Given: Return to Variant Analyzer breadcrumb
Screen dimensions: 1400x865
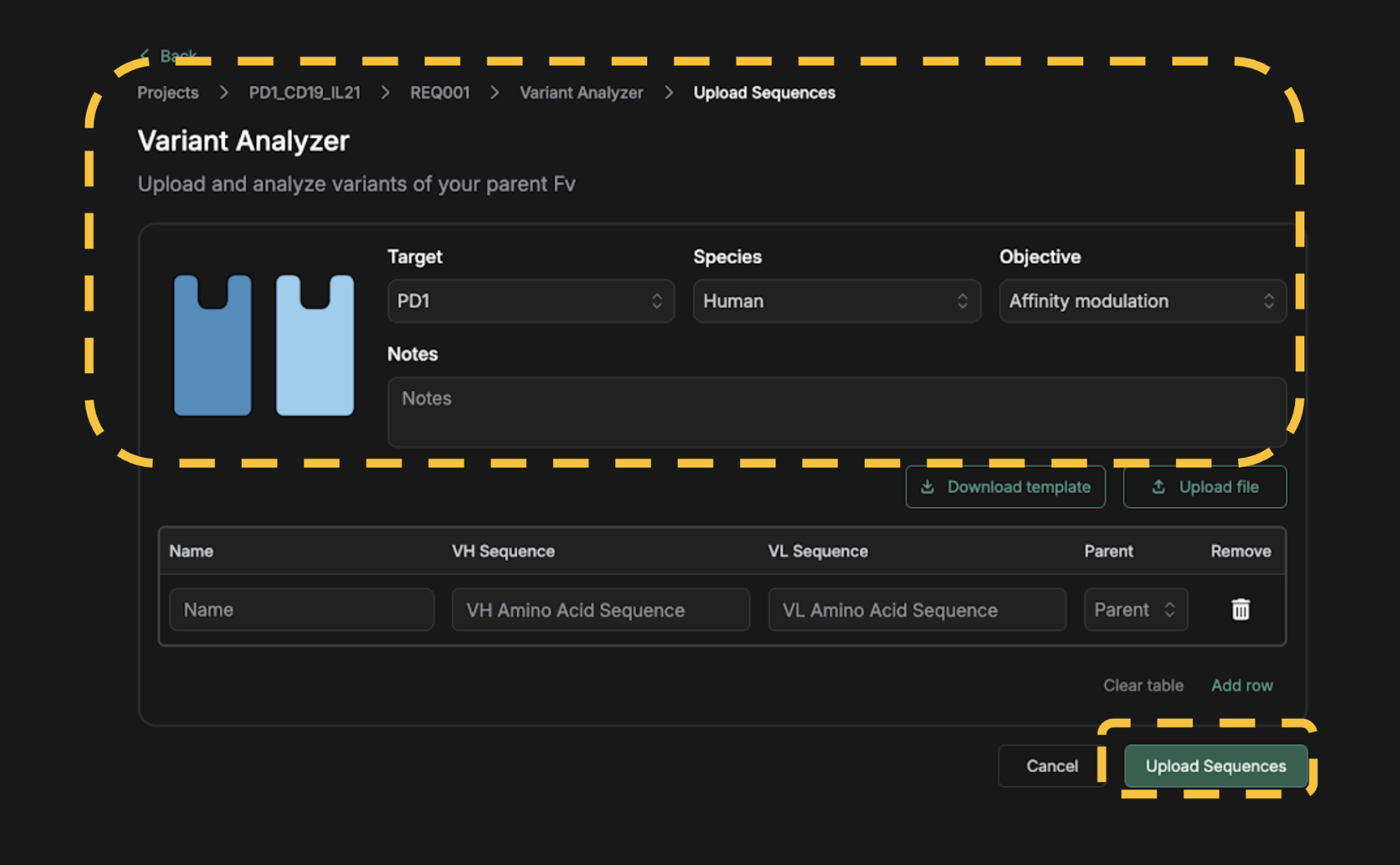Looking at the screenshot, I should (x=581, y=93).
